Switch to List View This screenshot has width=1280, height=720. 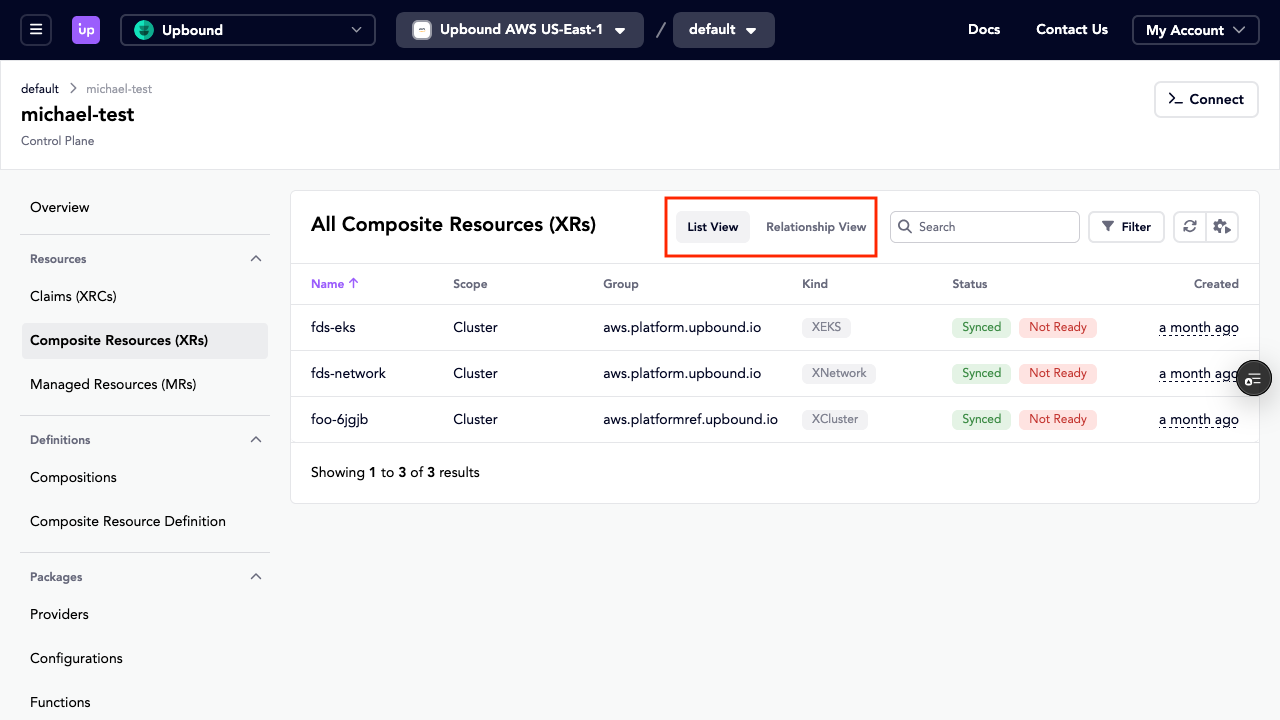pos(712,227)
